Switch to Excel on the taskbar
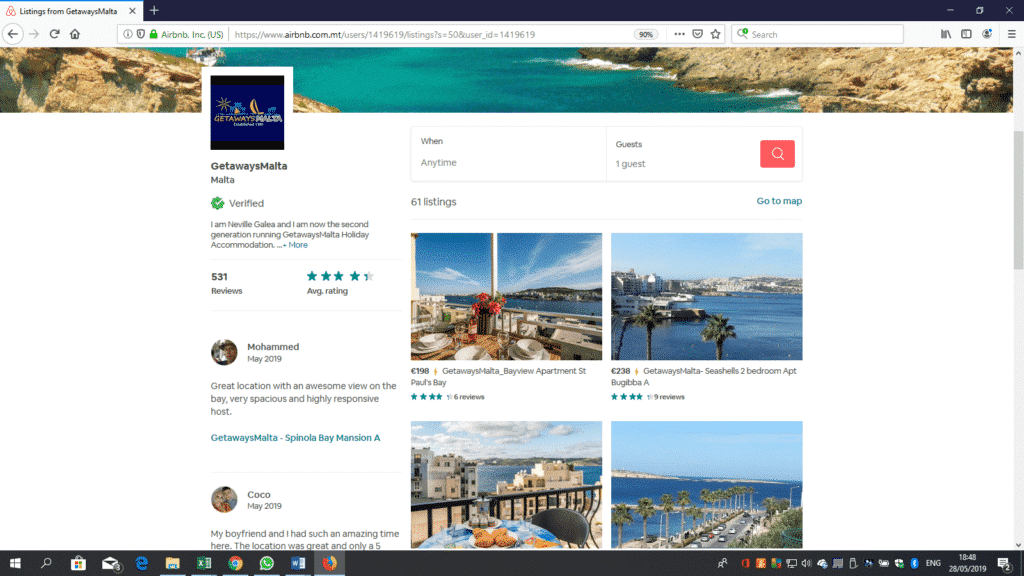The height and width of the screenshot is (576, 1024). (x=204, y=563)
